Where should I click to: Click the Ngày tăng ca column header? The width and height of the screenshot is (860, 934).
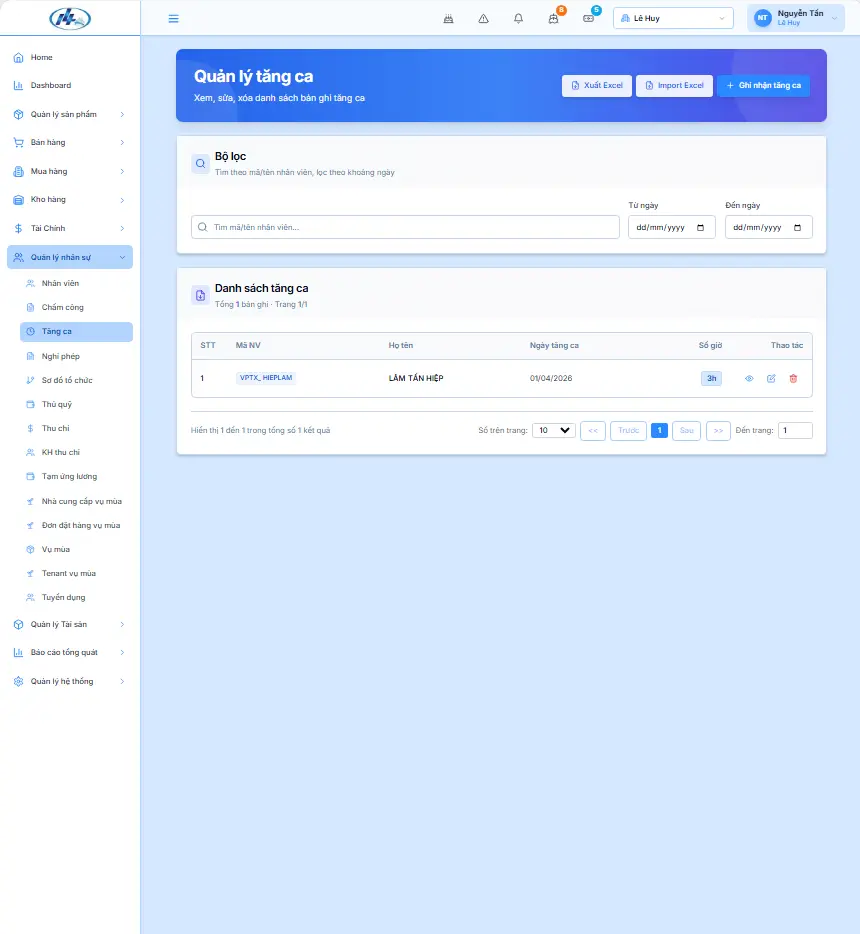tap(554, 345)
